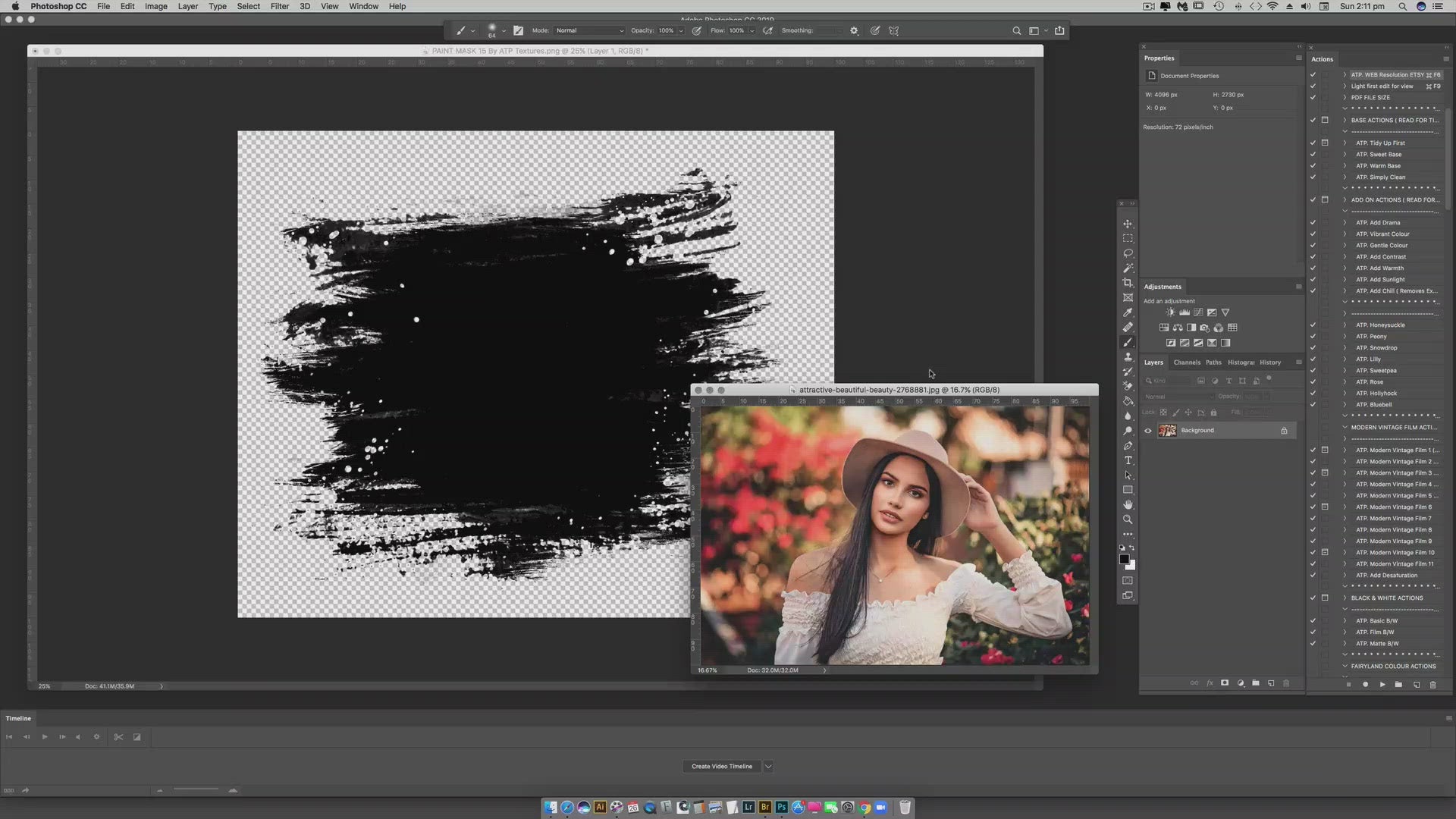Select the Pen tool
Screen dimensions: 1456x819
point(1128,446)
